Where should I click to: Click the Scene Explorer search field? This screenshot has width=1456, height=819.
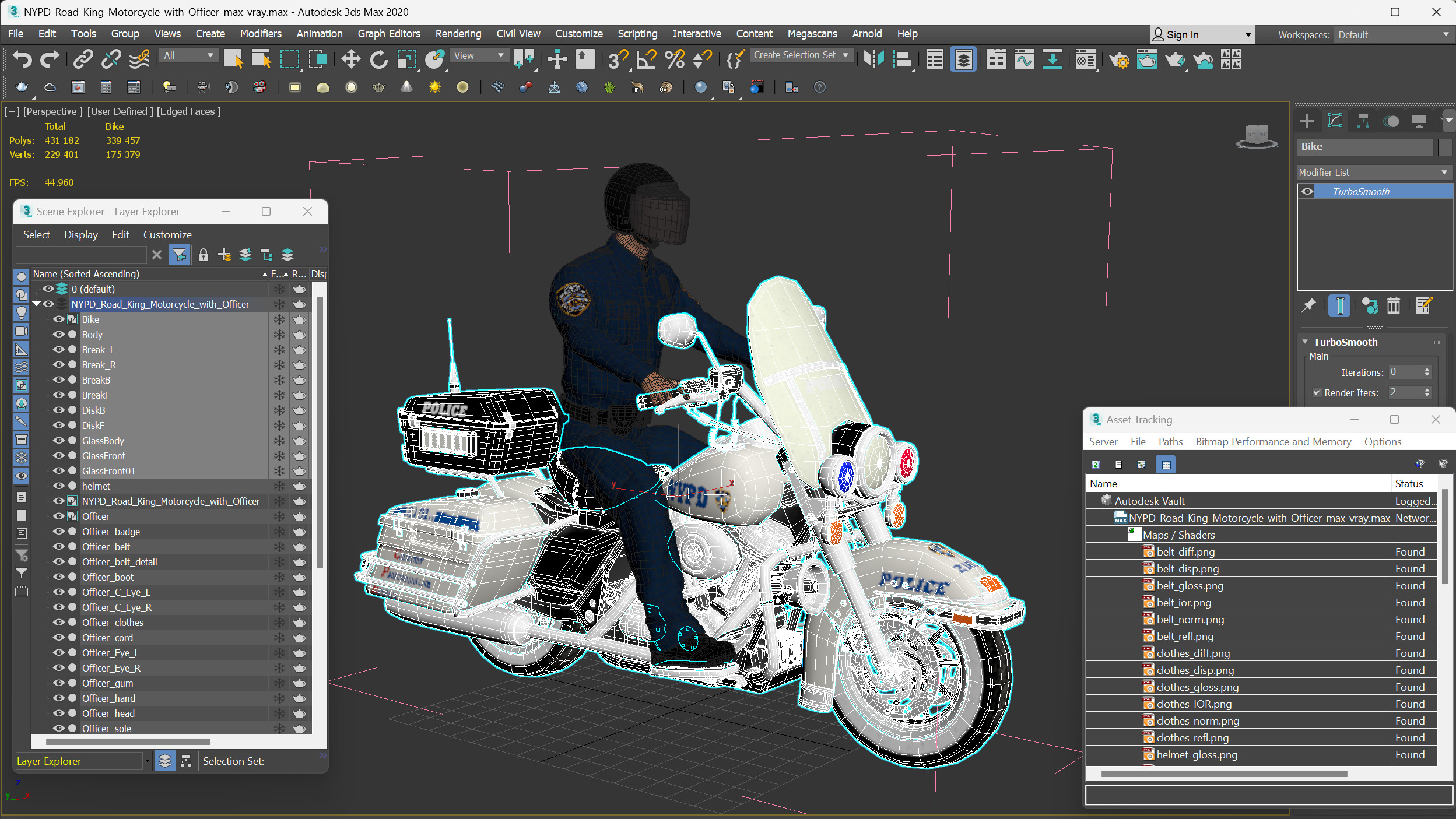tap(81, 255)
